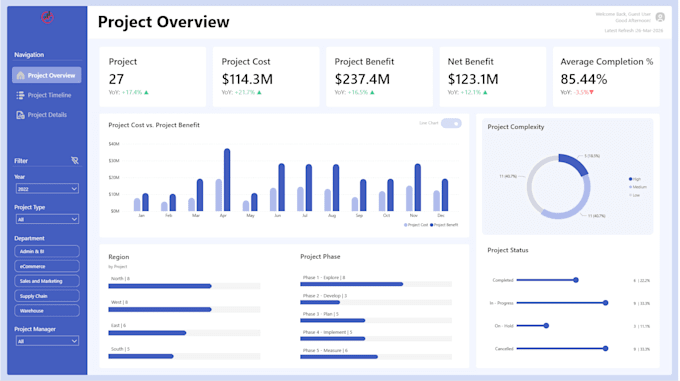Select the Phase 2 - Develop bar
The height and width of the screenshot is (381, 680).
click(320, 303)
